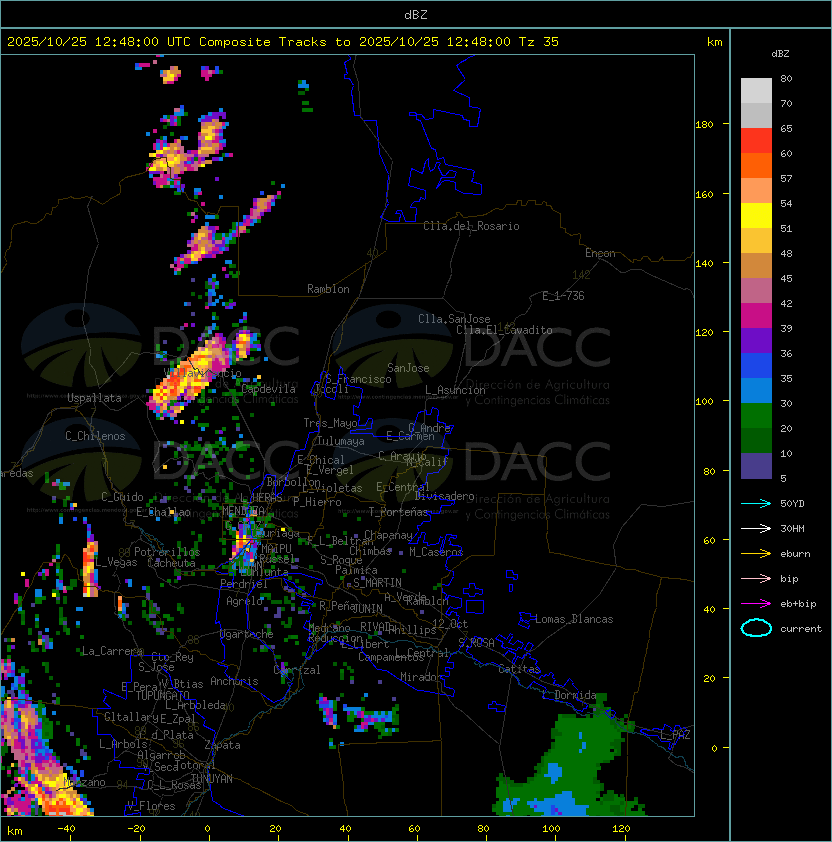Click the cyan 'current' ellipse symbol in legend
The width and height of the screenshot is (832, 842).
tap(756, 628)
